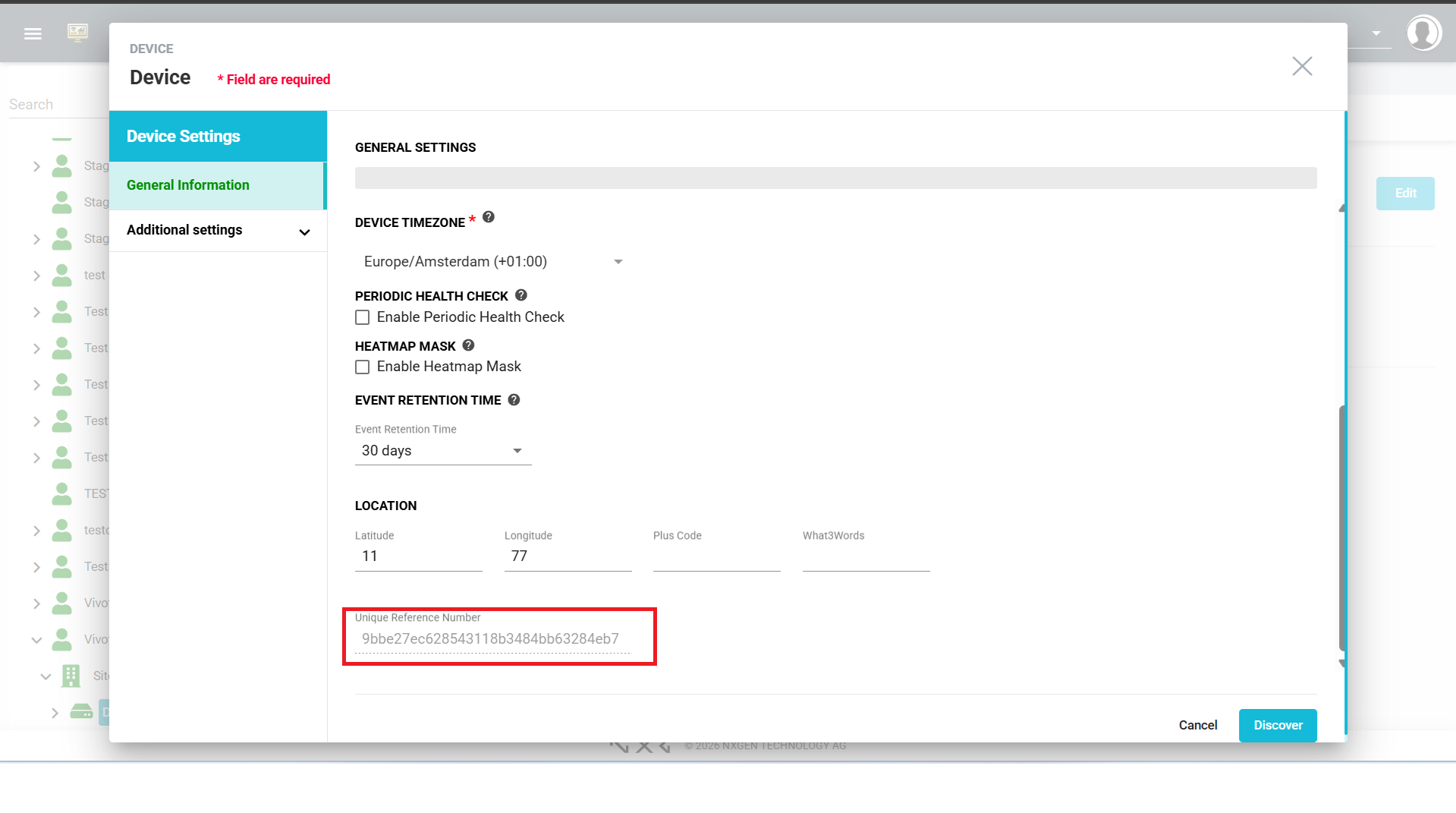
Task: Click the Discover button
Action: [x=1278, y=725]
